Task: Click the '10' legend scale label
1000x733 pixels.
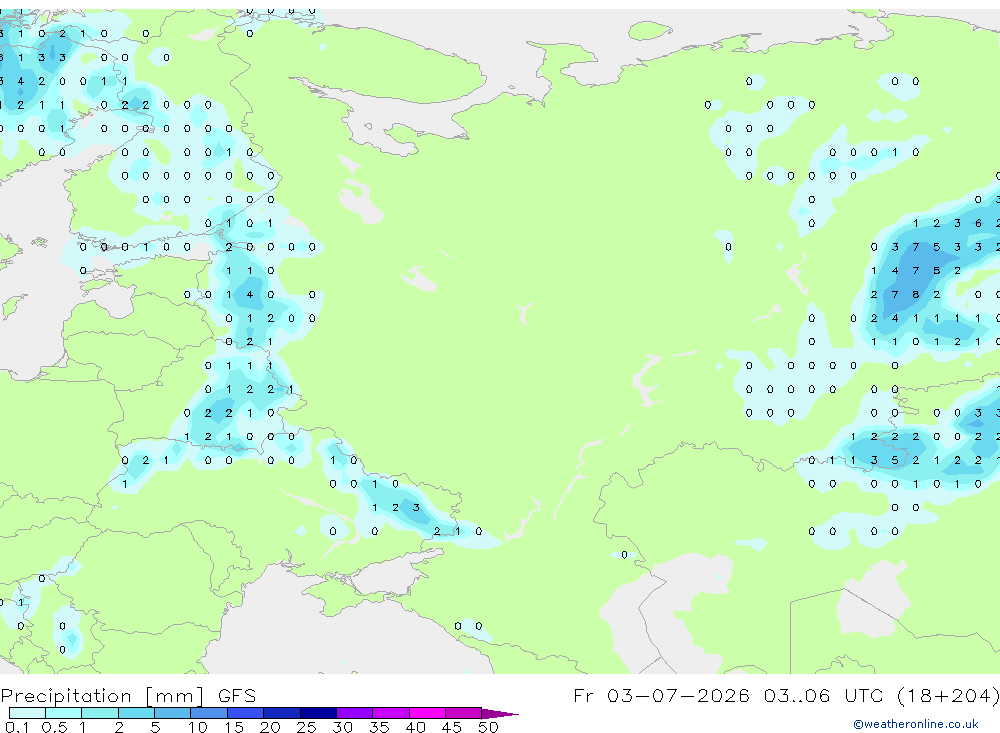Action: pos(198,727)
